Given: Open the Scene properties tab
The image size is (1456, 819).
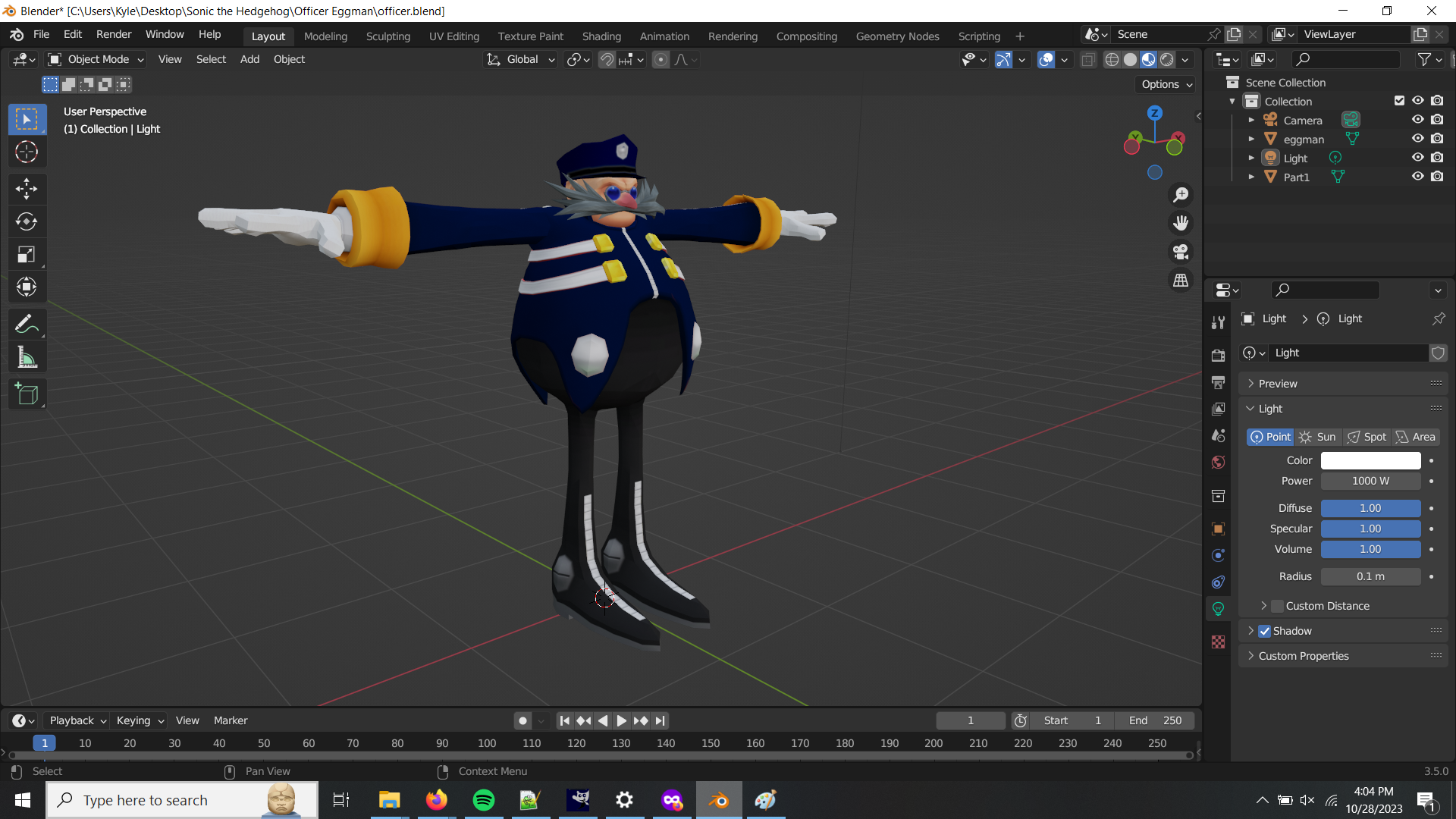Looking at the screenshot, I should click(x=1218, y=435).
